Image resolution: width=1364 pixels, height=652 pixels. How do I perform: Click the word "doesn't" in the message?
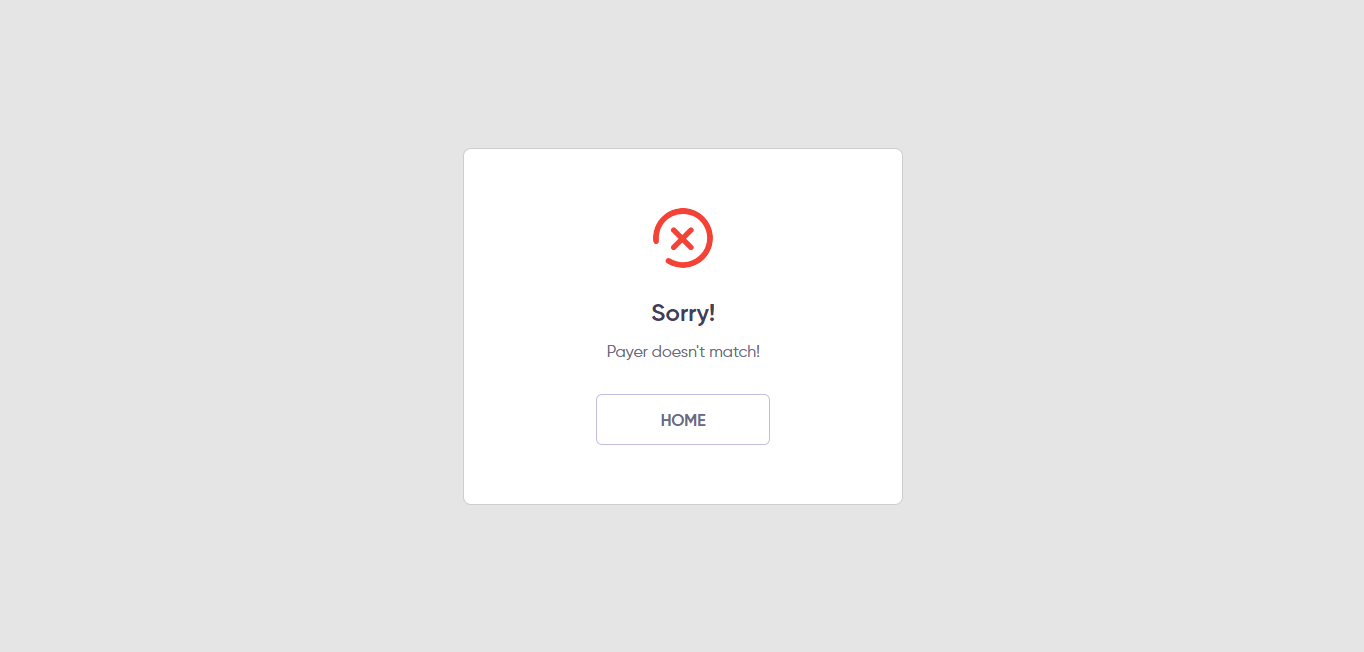pyautogui.click(x=678, y=352)
